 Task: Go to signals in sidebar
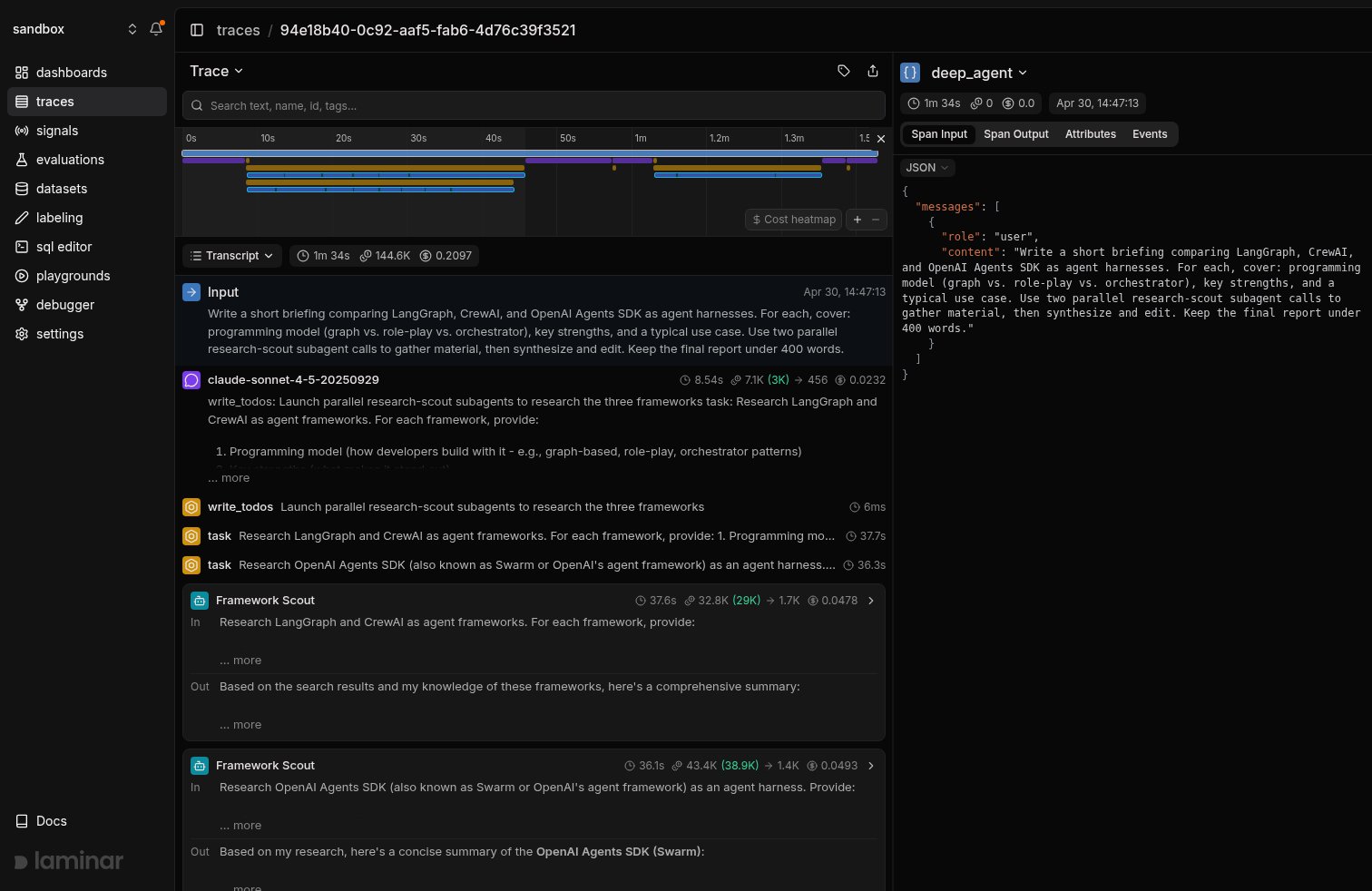(x=87, y=131)
